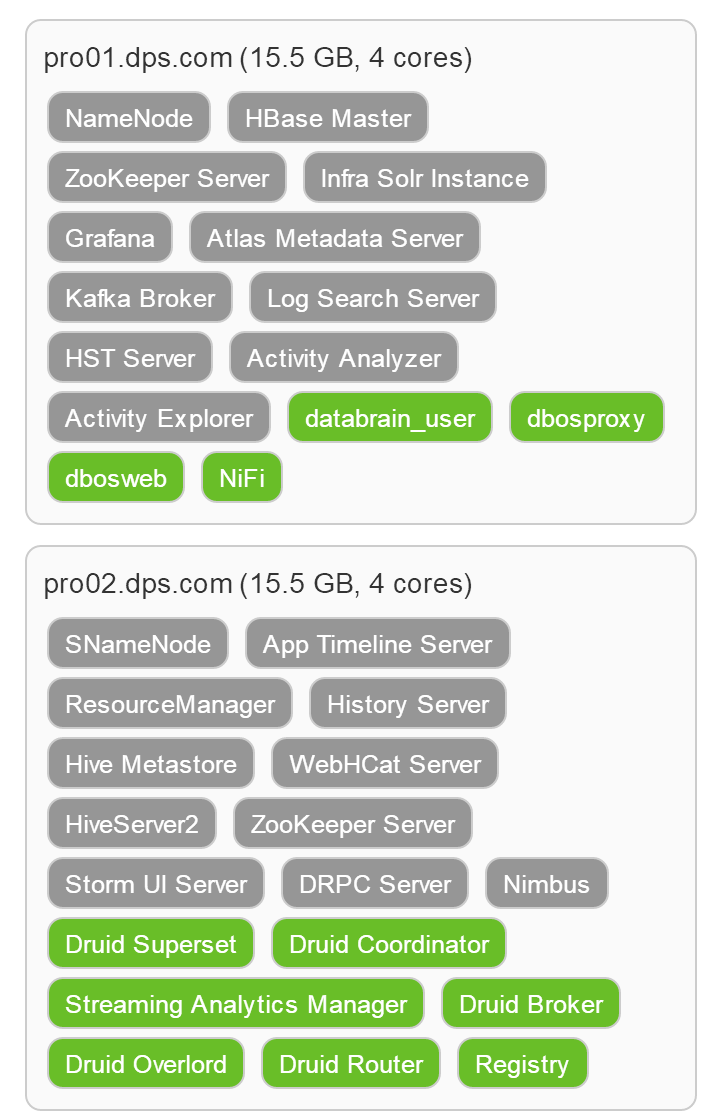This screenshot has width=715, height=1120.
Task: Select the NameNode component tag
Action: click(x=129, y=118)
